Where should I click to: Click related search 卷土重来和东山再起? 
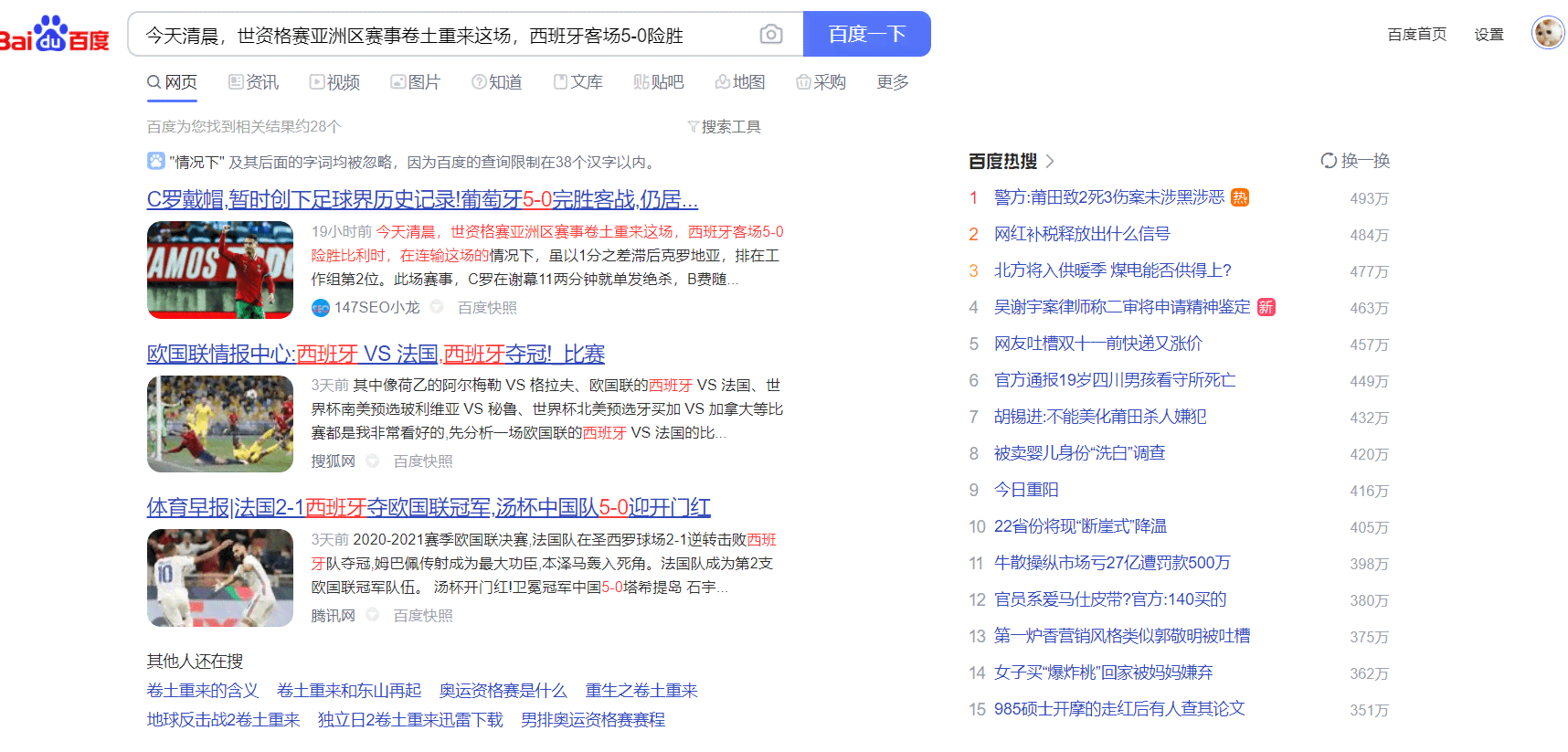coord(349,691)
